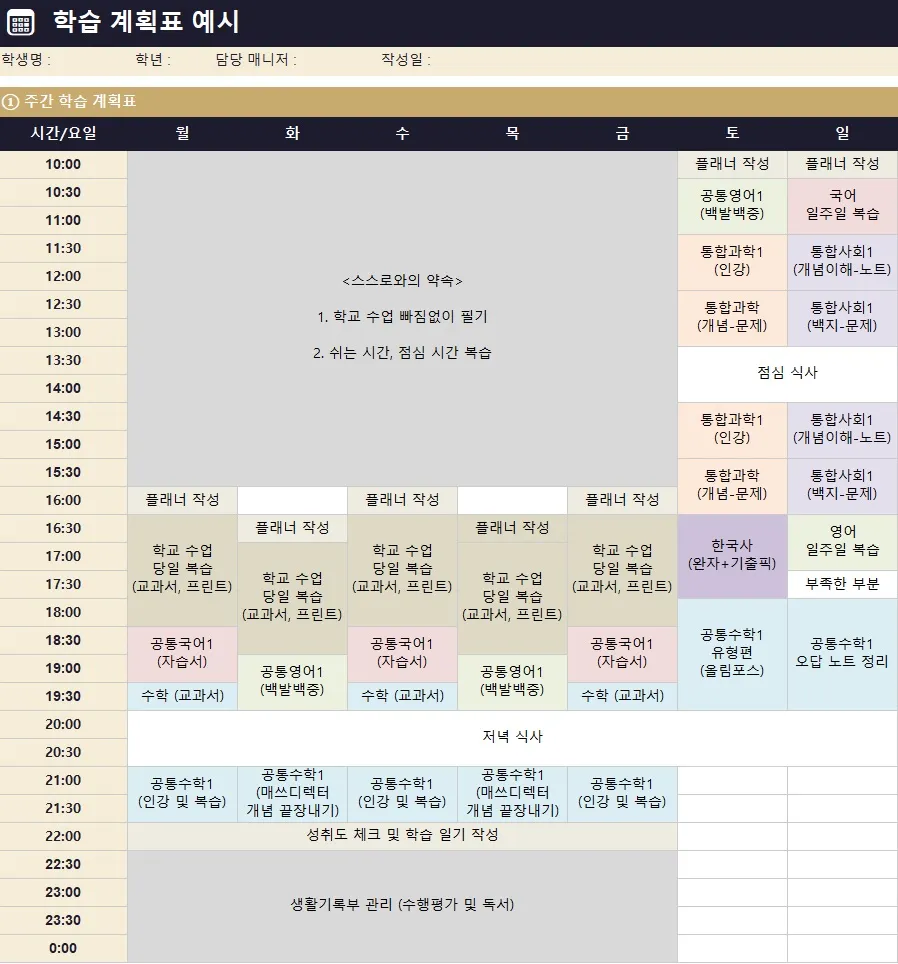898x964 pixels.
Task: Click 통합과학 (개념-문제) in the 12:30 row
Action: click(x=733, y=317)
